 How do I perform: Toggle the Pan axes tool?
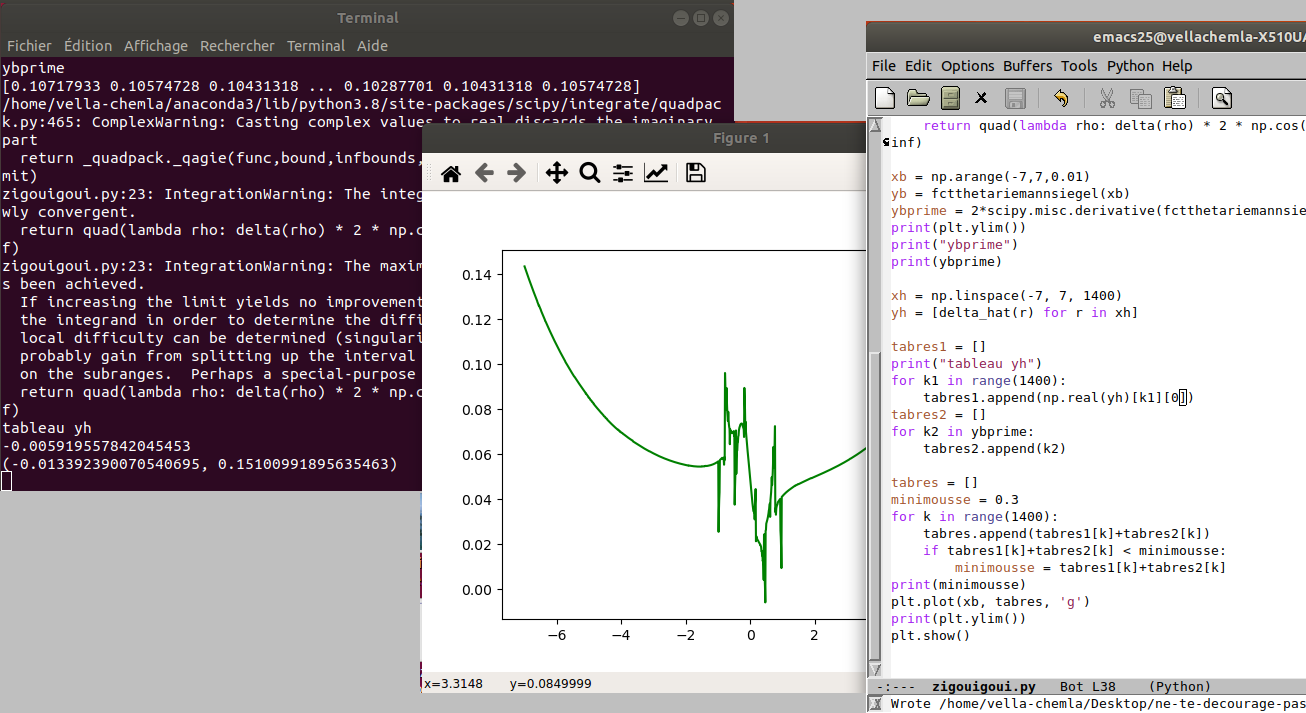pyautogui.click(x=557, y=173)
